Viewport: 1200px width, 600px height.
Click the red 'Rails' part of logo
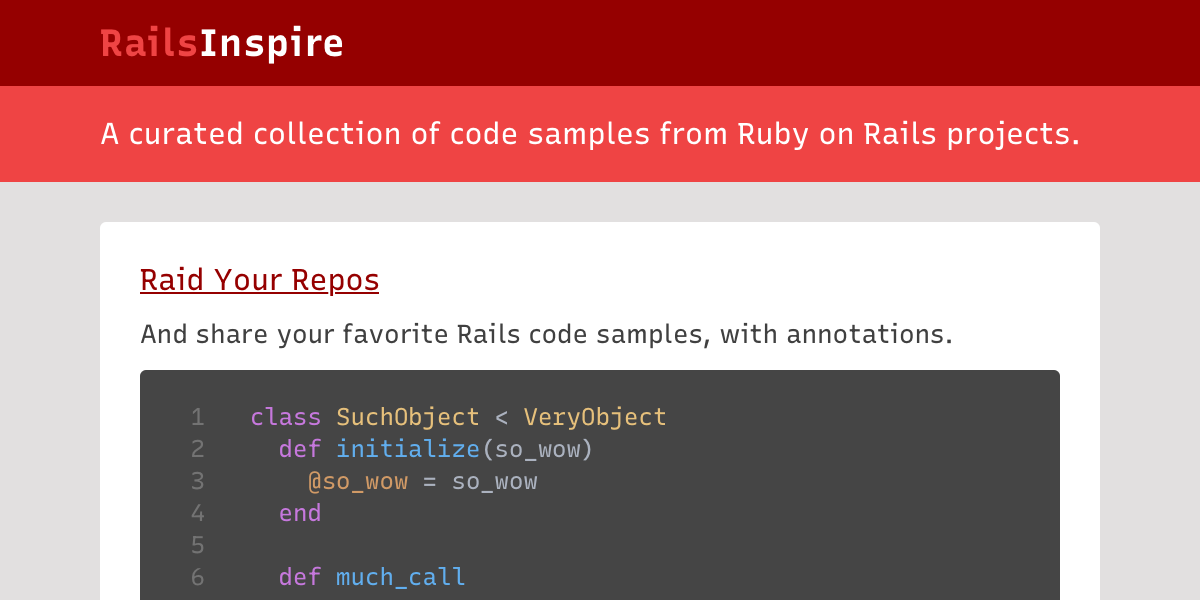coord(149,43)
